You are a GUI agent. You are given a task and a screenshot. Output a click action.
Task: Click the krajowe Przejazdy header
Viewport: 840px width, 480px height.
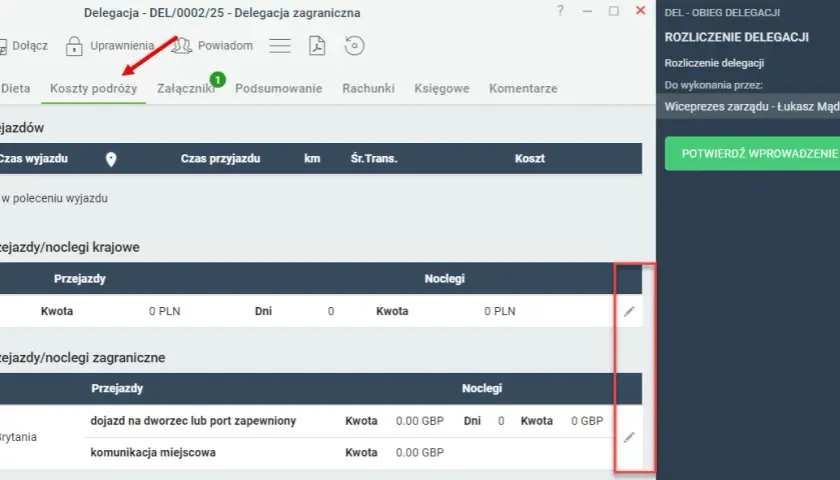tap(80, 279)
